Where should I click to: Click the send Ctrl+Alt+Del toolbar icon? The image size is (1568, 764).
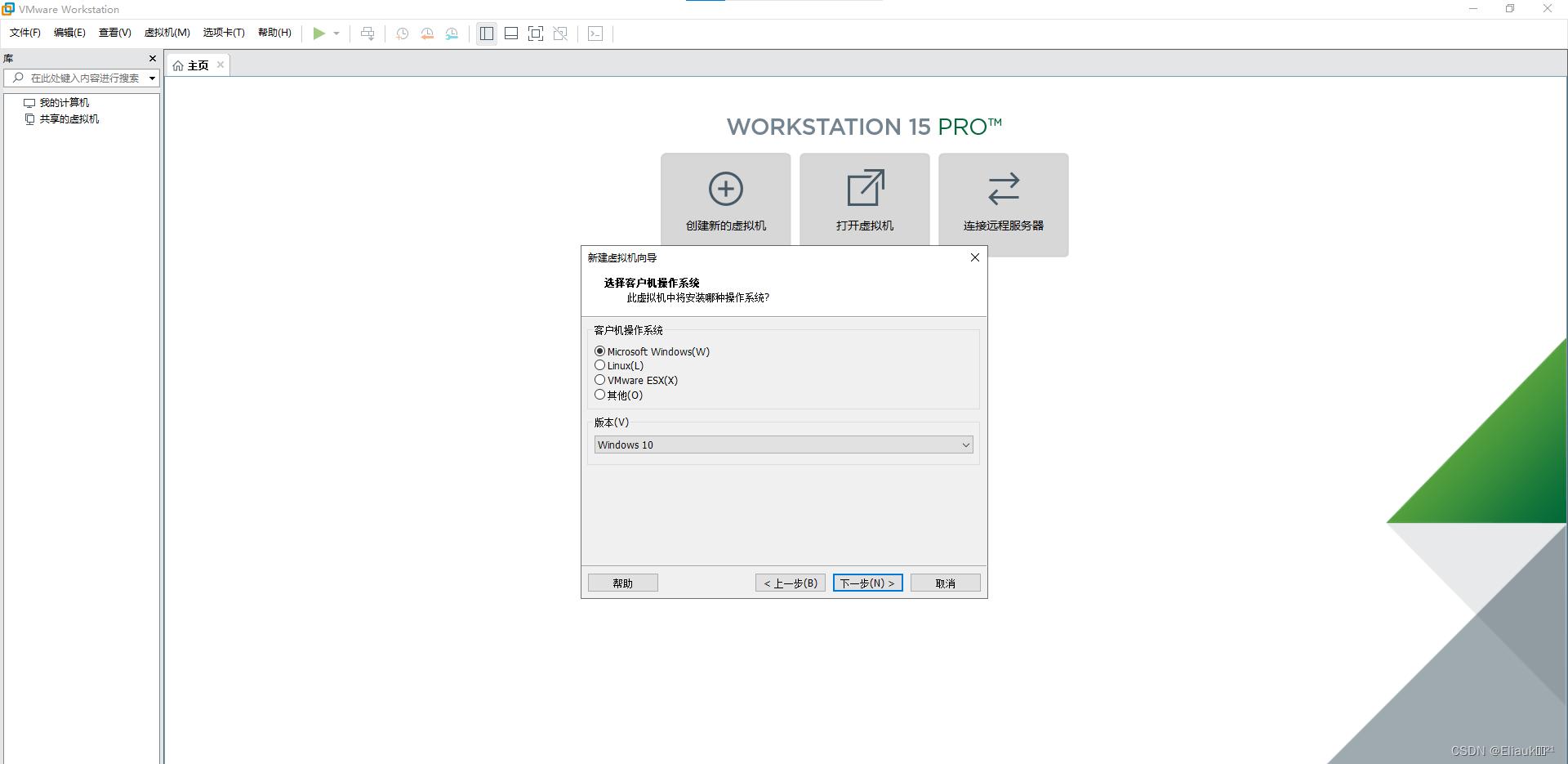tap(367, 34)
